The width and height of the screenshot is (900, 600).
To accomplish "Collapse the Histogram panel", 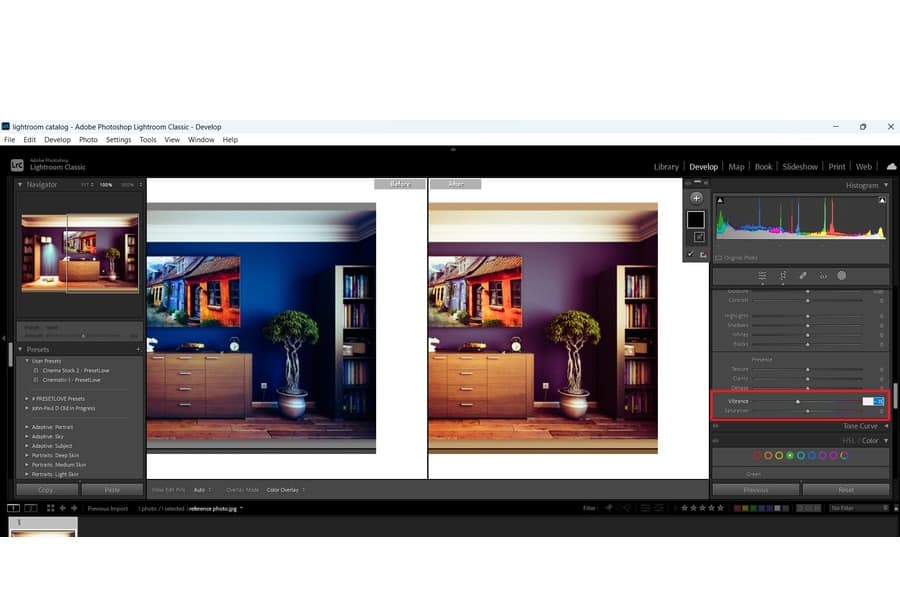I will pos(886,185).
